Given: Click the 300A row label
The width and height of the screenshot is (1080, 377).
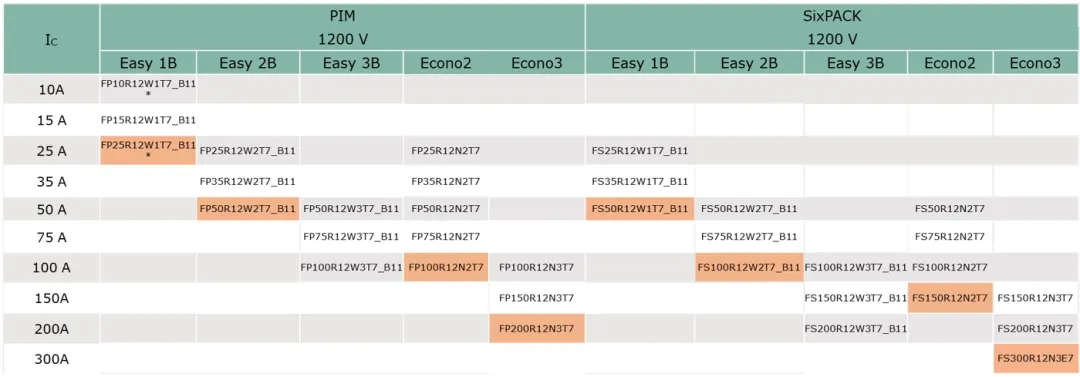Looking at the screenshot, I should coord(52,359).
